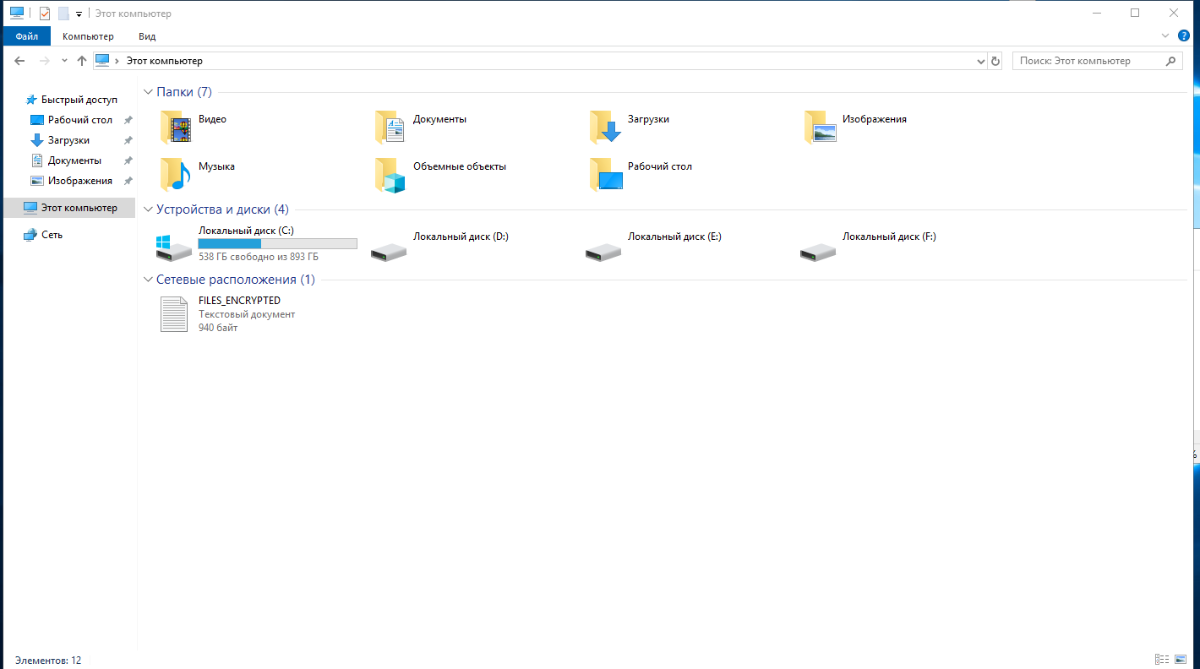Collapse the Сетевые расположения (1) group
The image size is (1200, 669).
pos(149,280)
